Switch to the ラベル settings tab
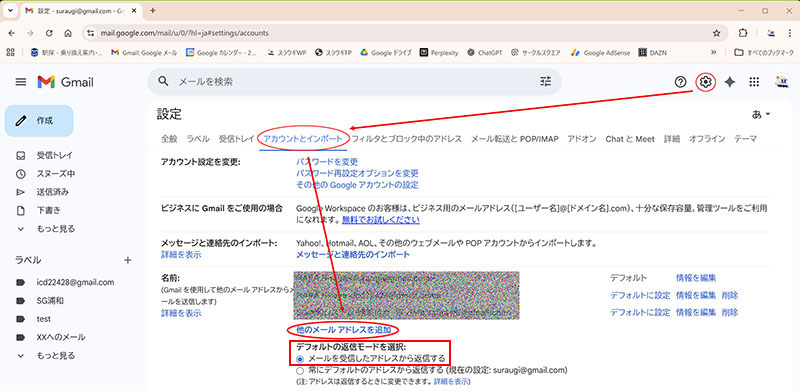The image size is (800, 391). pos(198,139)
